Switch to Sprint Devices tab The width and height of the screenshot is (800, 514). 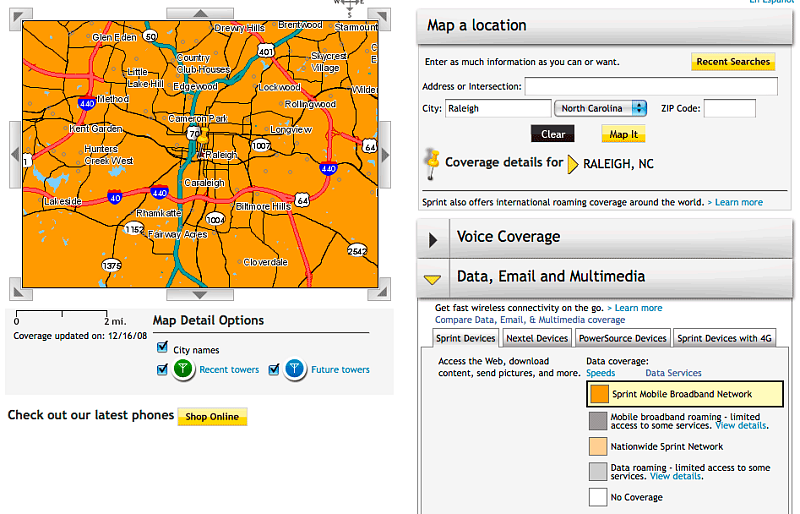pos(465,338)
